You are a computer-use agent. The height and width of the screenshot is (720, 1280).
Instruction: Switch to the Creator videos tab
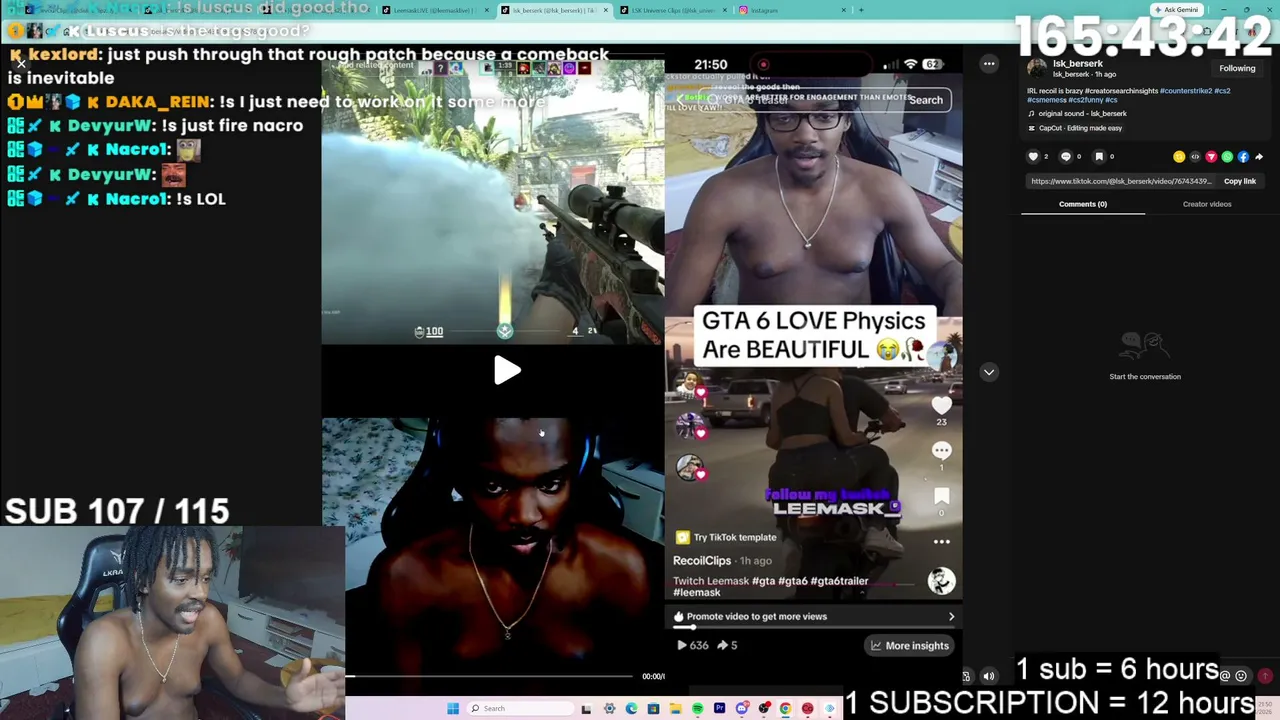pyautogui.click(x=1207, y=204)
